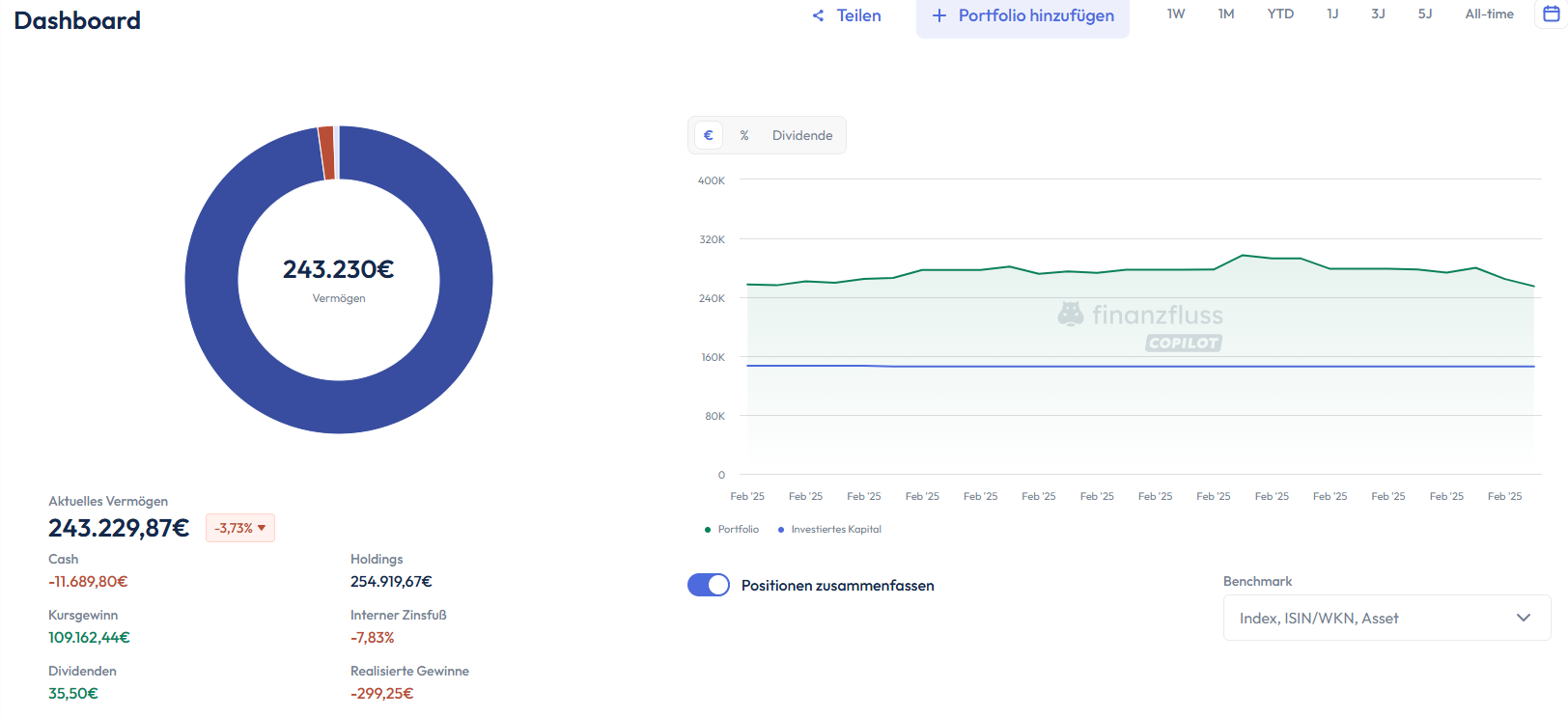Screen dimensions: 1568x717
Task: Click the green Portfolio legend dot
Action: tap(708, 530)
